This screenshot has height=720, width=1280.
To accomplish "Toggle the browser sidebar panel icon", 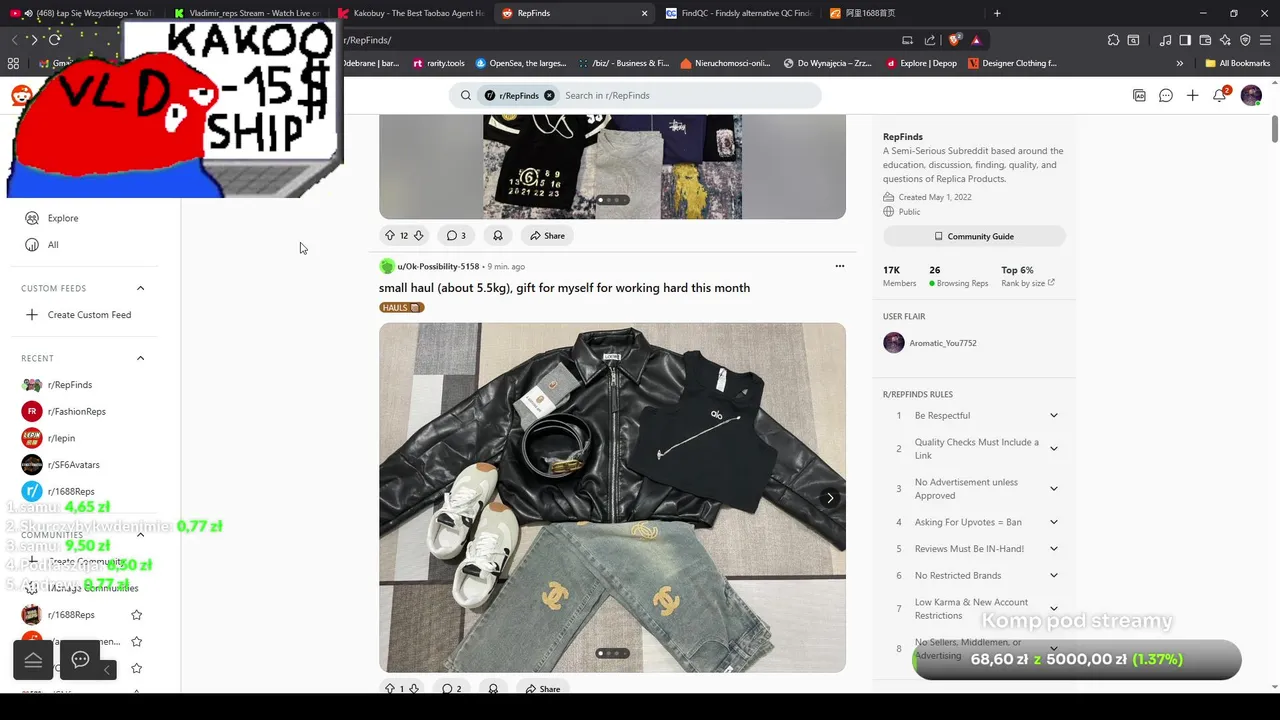I will coord(1185,40).
